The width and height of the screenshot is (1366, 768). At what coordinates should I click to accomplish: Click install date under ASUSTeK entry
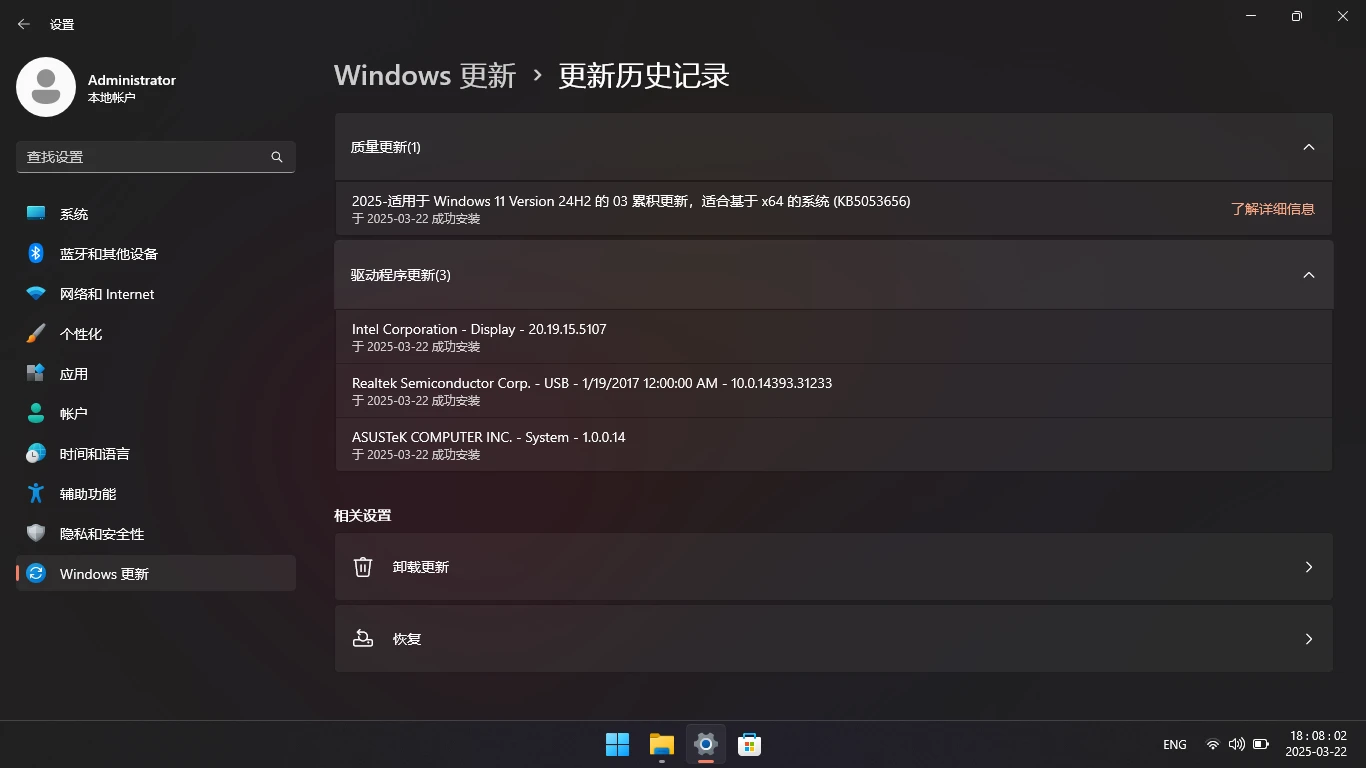point(416,455)
